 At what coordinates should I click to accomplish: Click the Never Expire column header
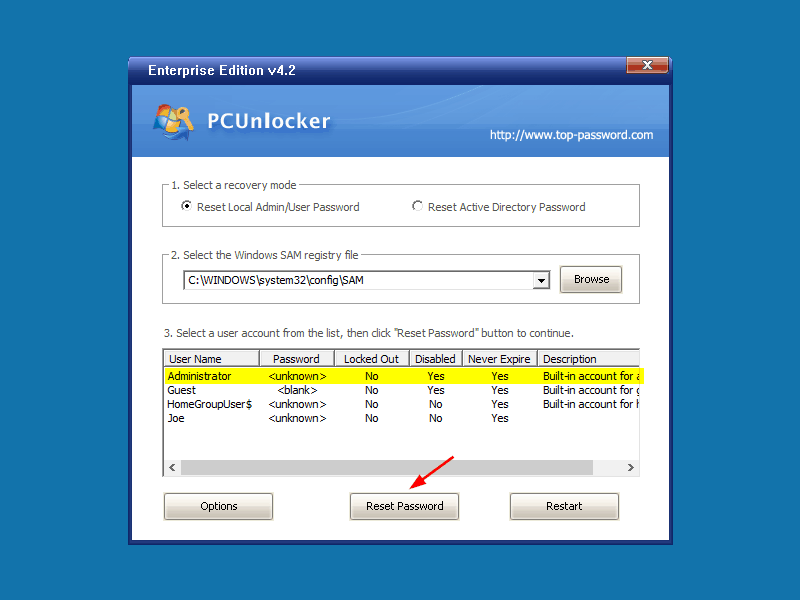tap(500, 359)
